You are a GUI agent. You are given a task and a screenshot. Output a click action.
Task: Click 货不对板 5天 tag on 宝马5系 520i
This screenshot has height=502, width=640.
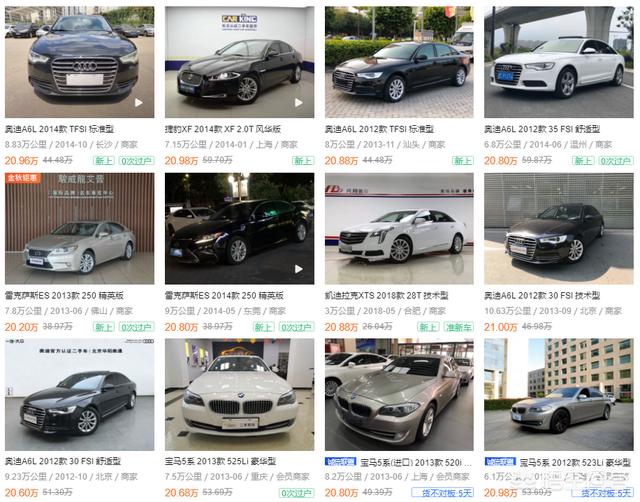click(442, 493)
